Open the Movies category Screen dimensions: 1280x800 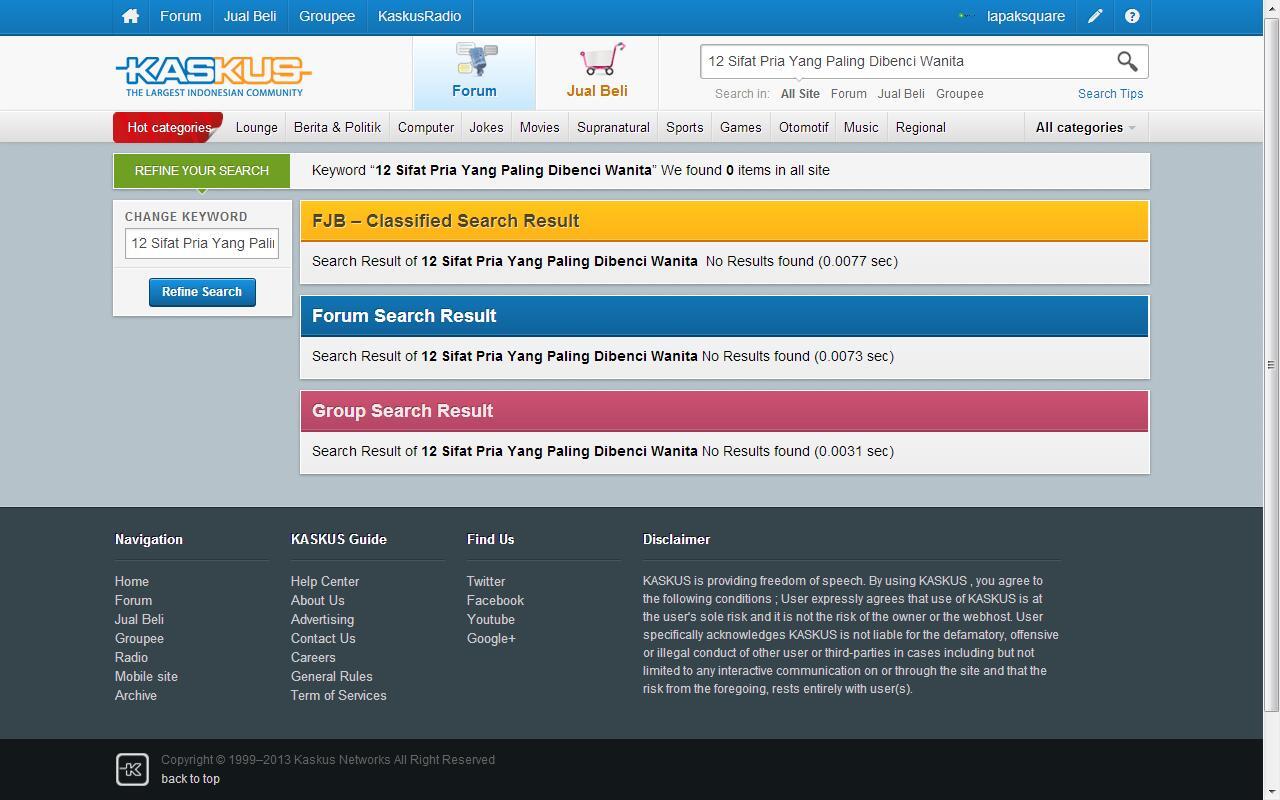[x=539, y=128]
